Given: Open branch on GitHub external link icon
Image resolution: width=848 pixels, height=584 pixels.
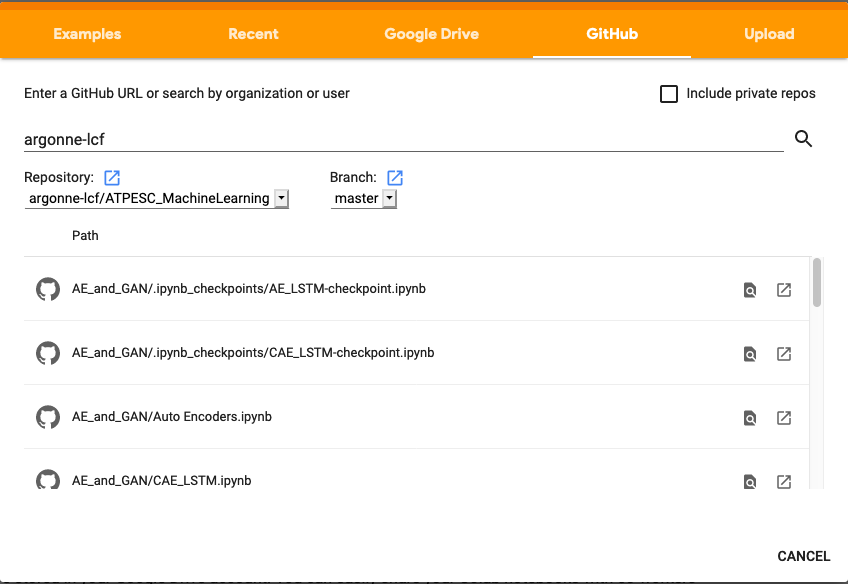Looking at the screenshot, I should (395, 177).
